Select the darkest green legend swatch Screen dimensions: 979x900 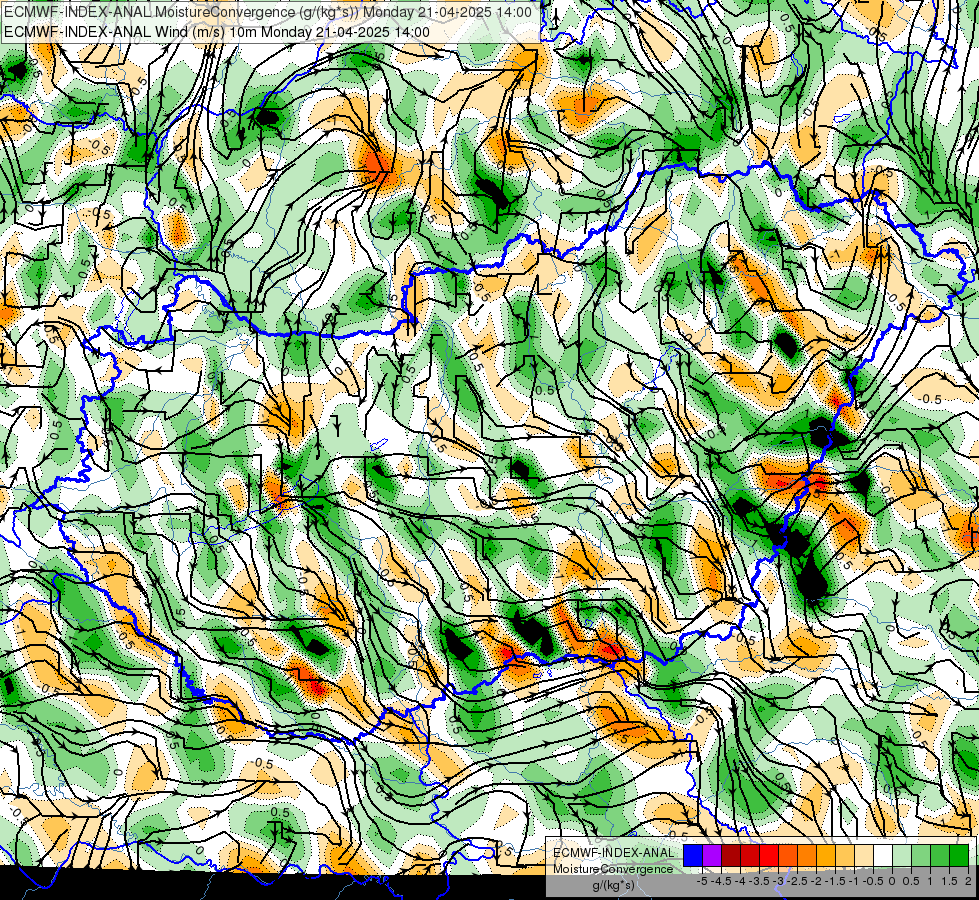click(959, 856)
